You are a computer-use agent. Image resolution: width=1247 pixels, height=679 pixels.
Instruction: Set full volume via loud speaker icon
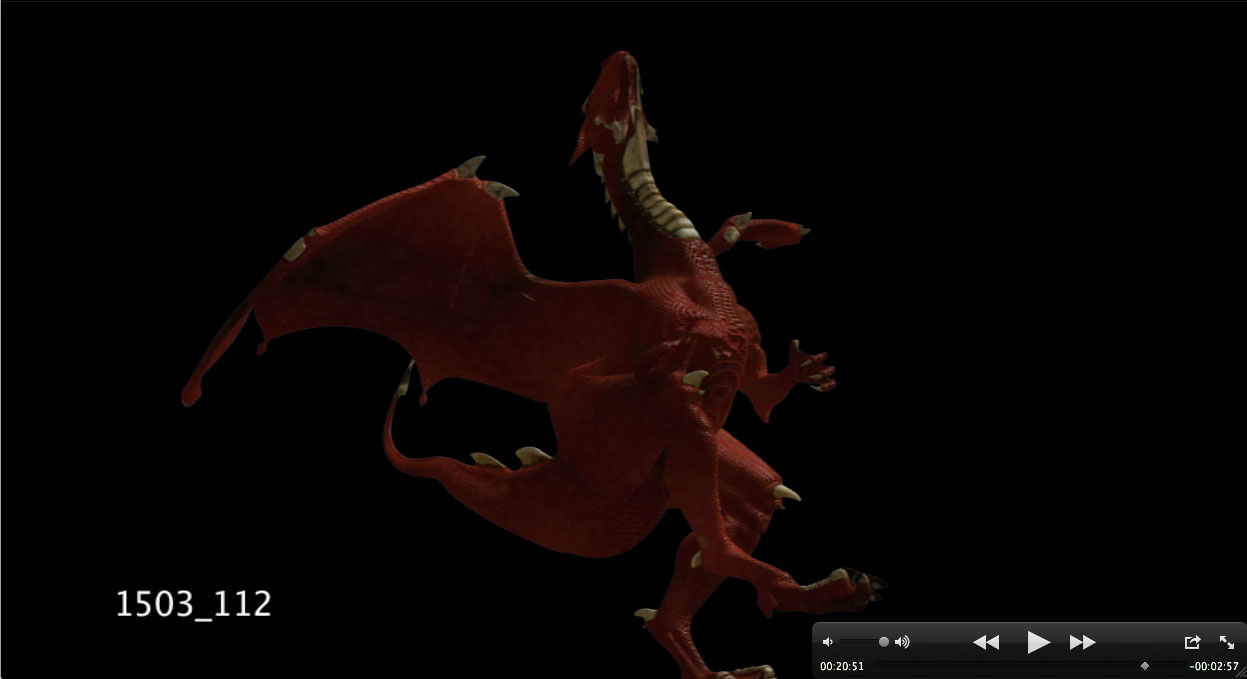[902, 642]
